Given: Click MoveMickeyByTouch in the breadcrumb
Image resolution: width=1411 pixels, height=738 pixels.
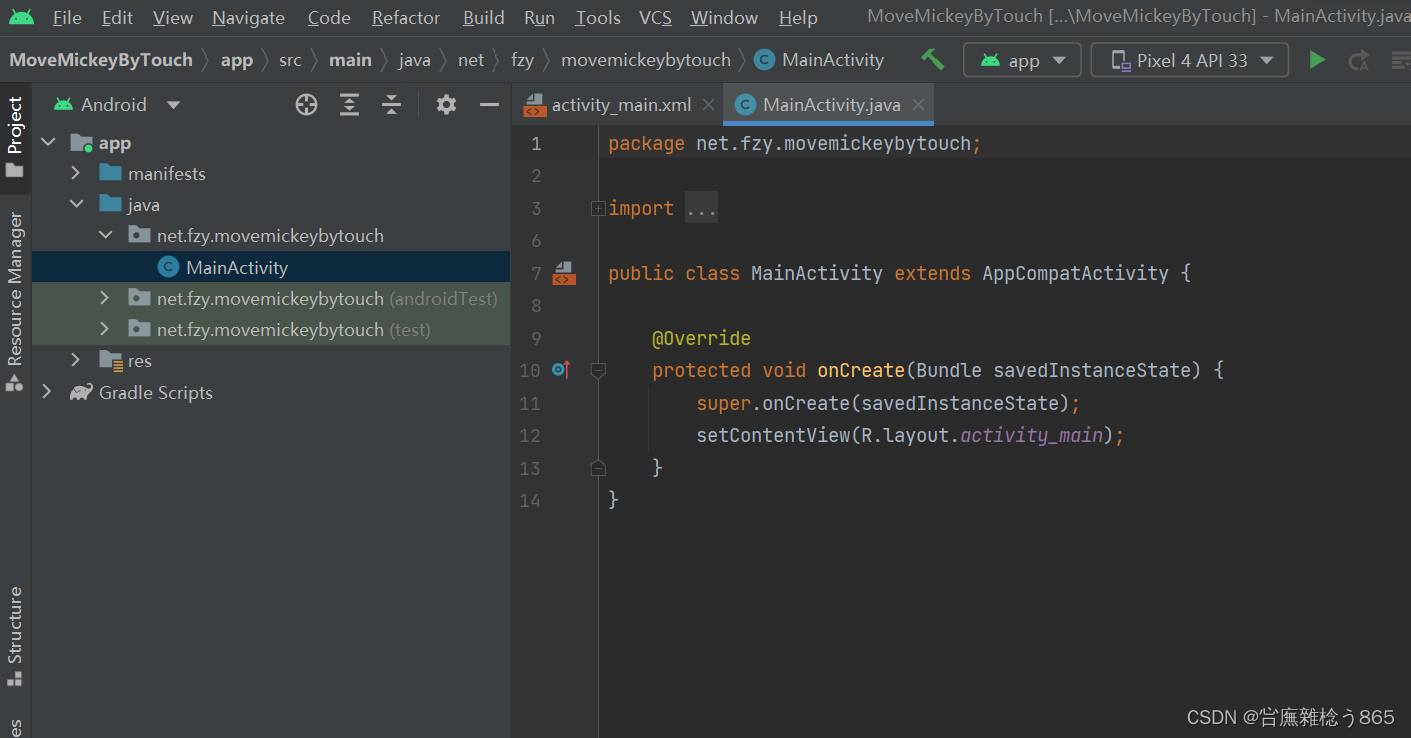Looking at the screenshot, I should point(101,60).
